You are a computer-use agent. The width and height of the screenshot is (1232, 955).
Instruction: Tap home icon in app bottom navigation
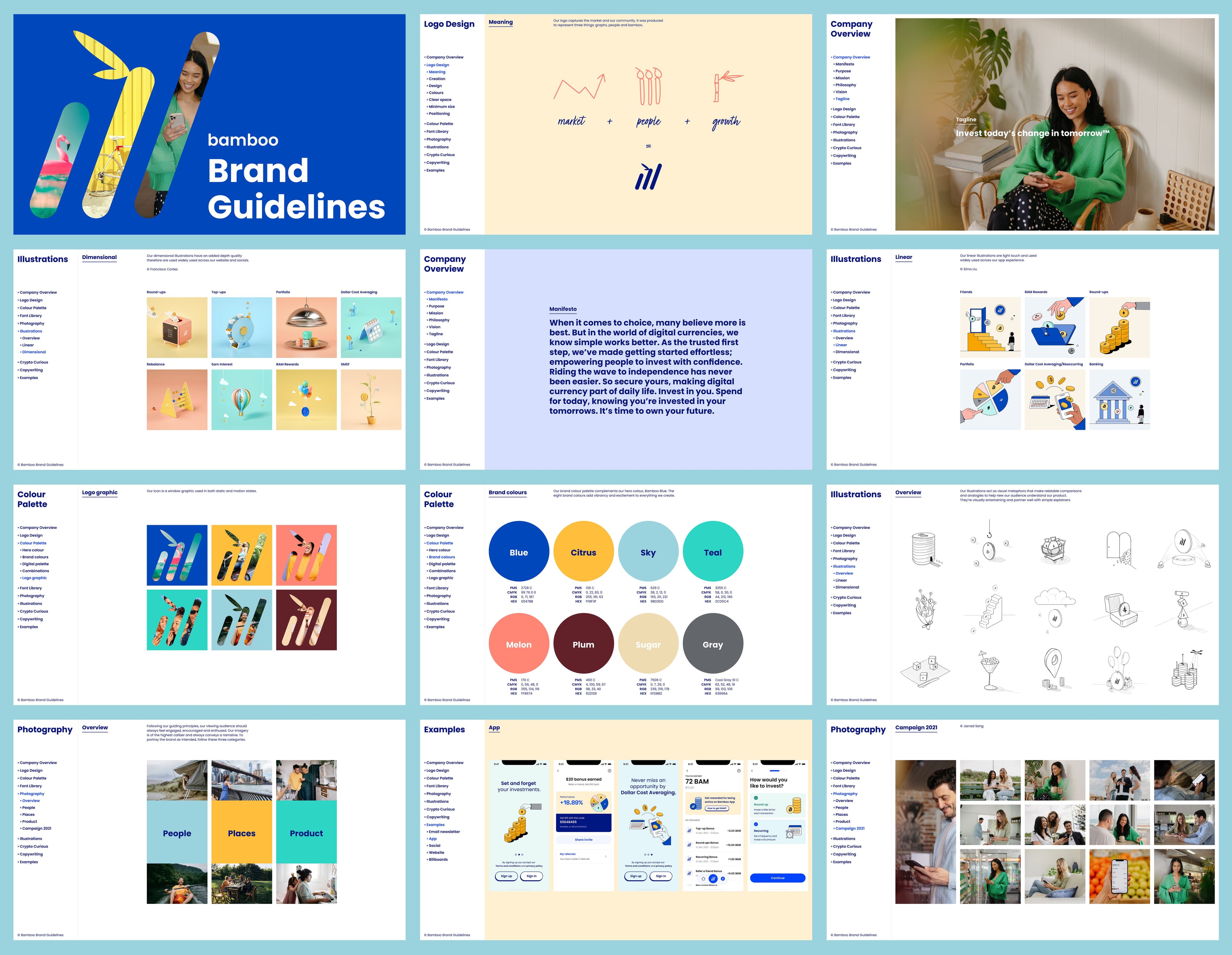click(704, 879)
